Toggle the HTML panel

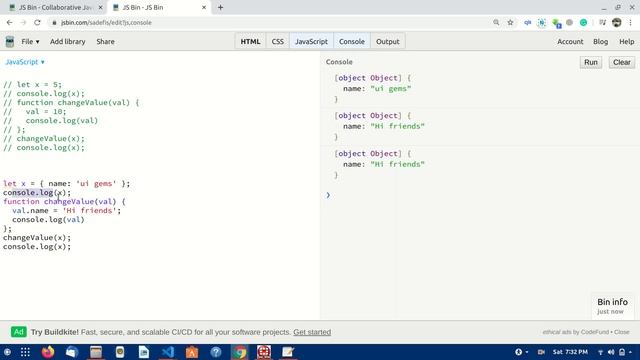point(250,42)
